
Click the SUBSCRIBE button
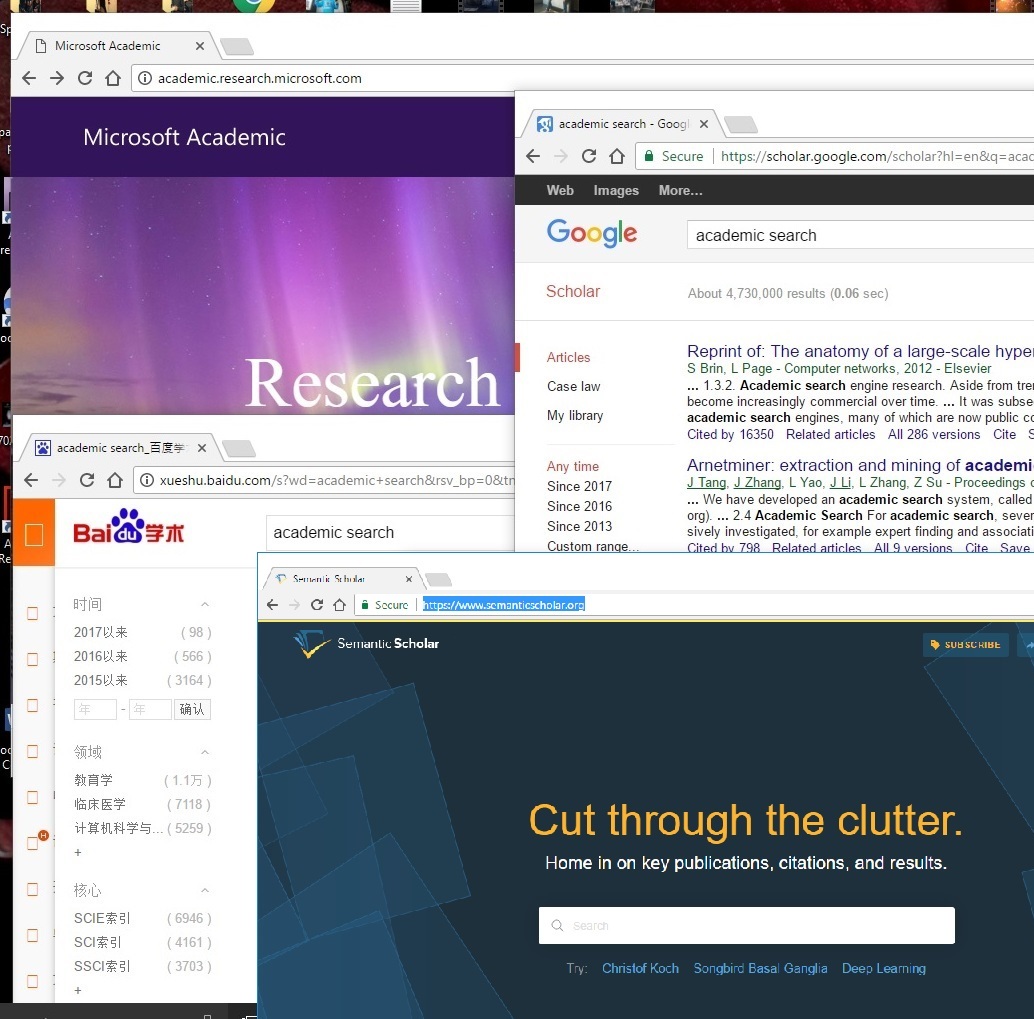coord(965,644)
